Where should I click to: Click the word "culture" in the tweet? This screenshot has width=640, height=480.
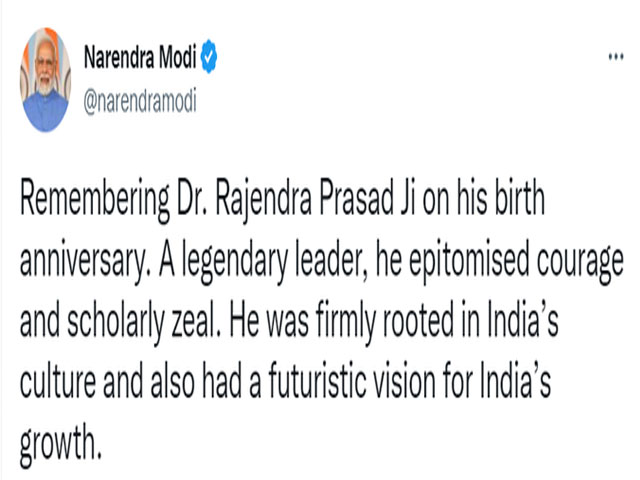click(57, 381)
